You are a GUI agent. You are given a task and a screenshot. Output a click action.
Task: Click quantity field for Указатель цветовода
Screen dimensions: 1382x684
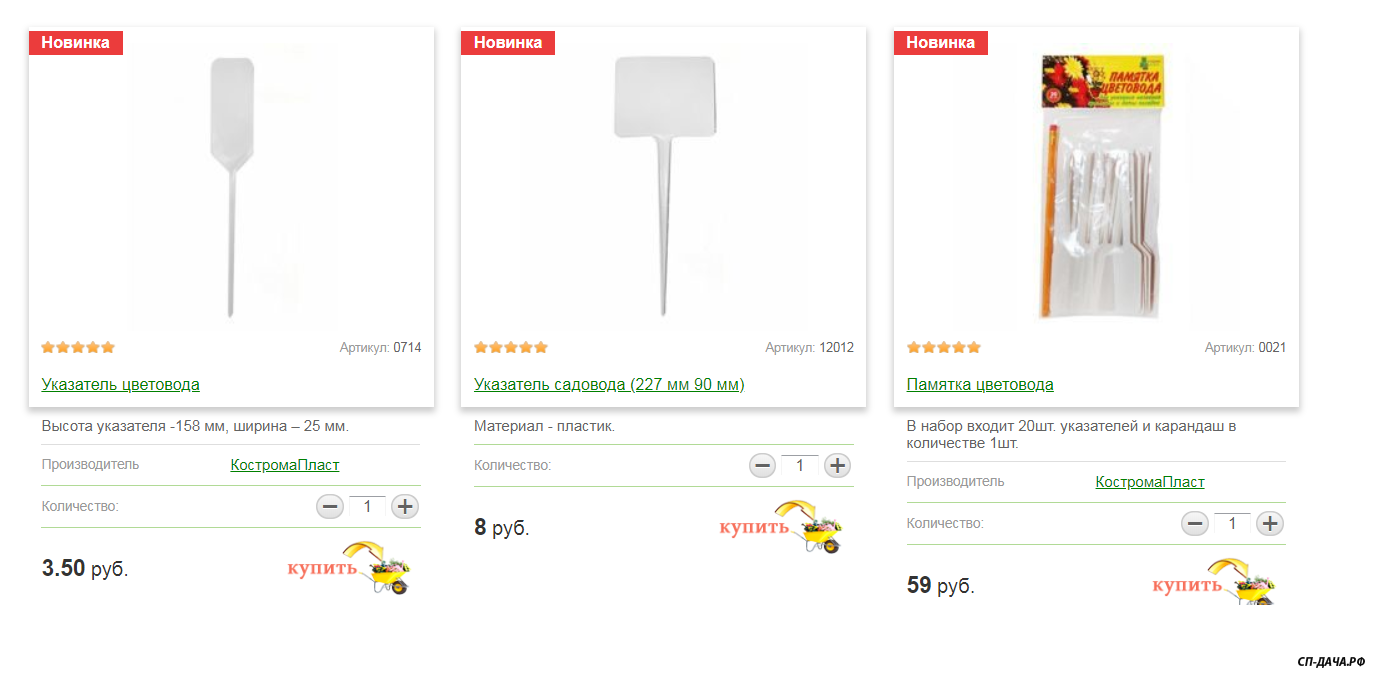367,506
